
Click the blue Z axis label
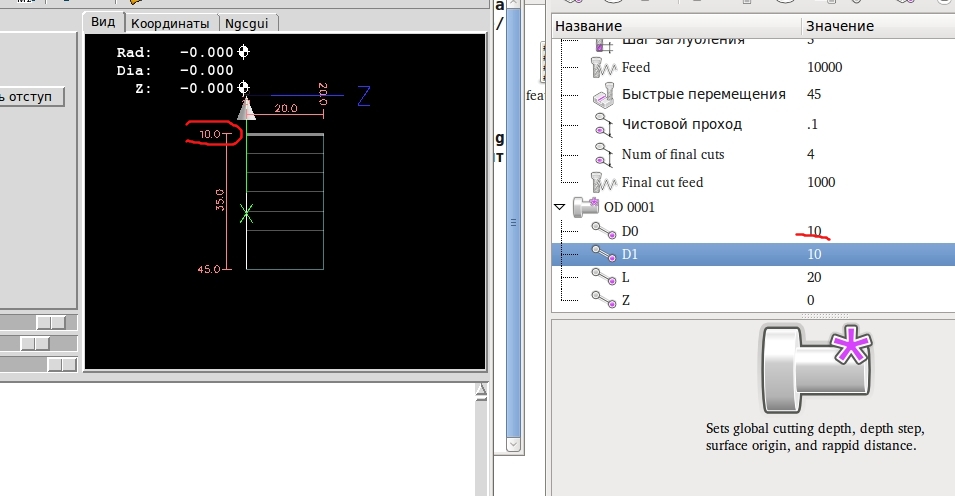[x=364, y=96]
